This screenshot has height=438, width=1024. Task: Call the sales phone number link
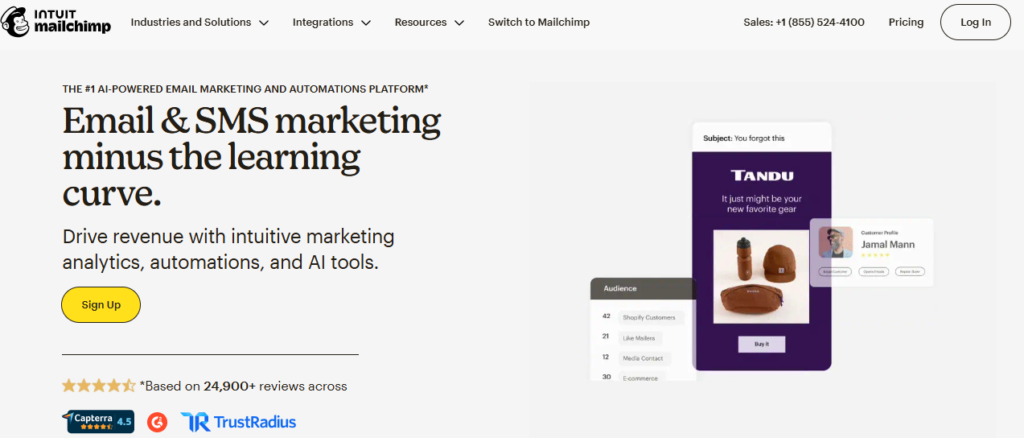coord(804,22)
